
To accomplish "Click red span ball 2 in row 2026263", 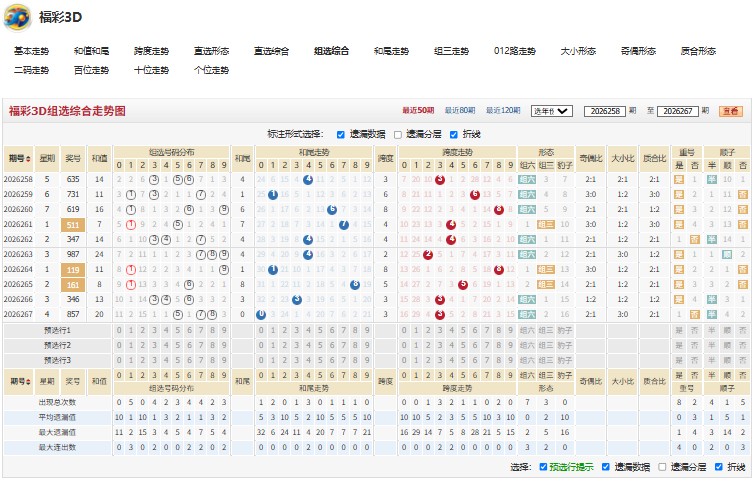I will point(427,254).
